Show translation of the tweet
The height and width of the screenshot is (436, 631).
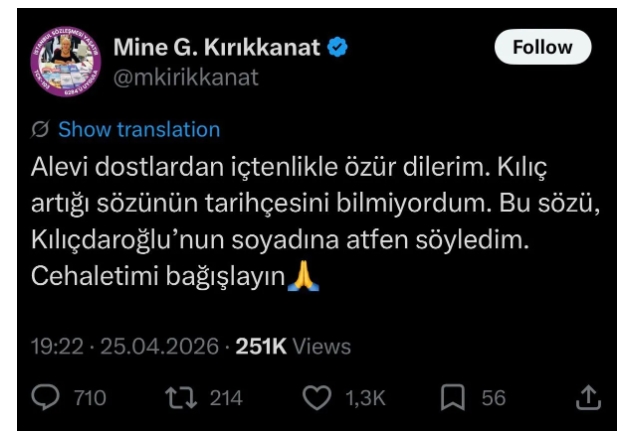pyautogui.click(x=139, y=129)
